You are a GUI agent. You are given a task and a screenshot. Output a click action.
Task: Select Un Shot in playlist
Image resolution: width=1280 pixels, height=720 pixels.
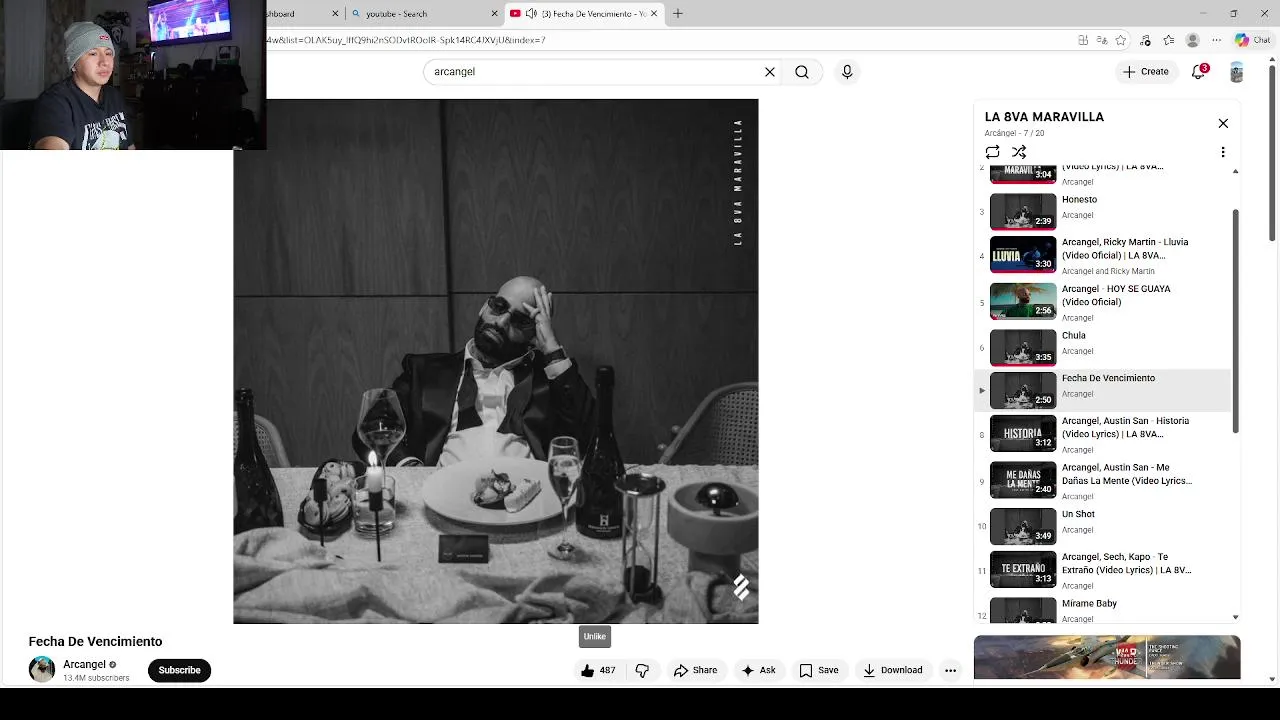(x=1104, y=525)
